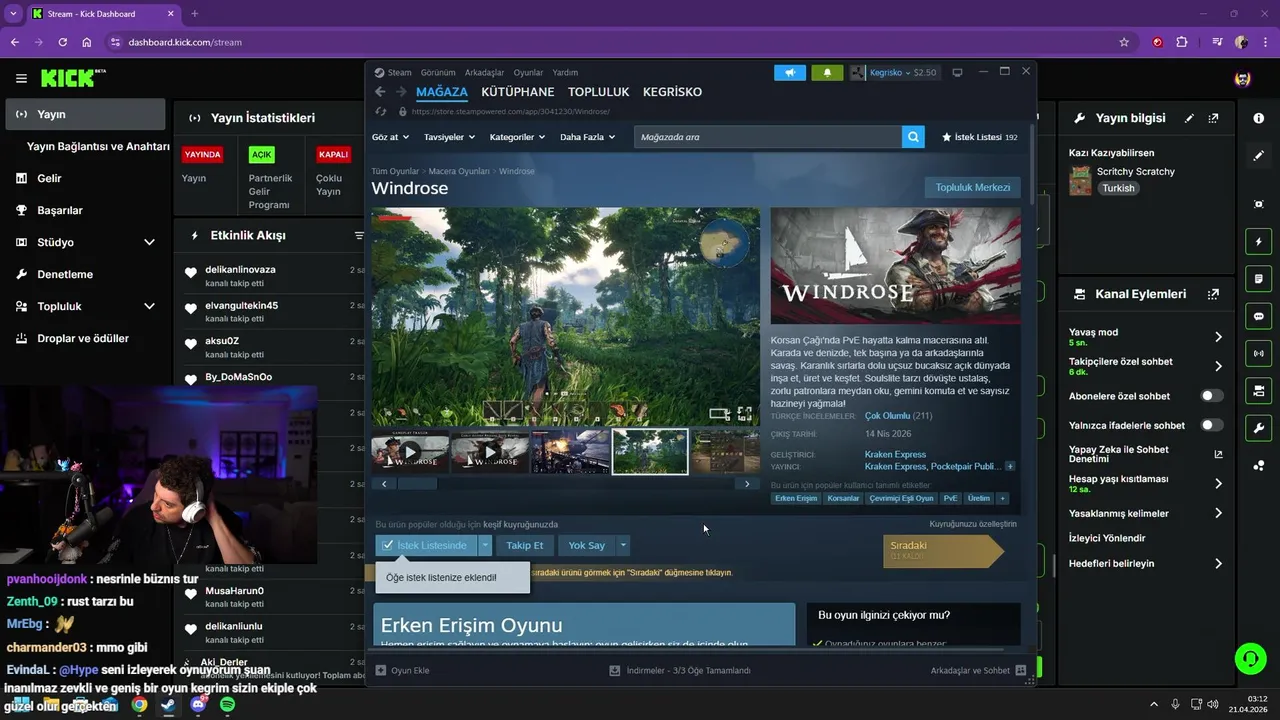Open Spotify from the taskbar
This screenshot has height=720, width=1280.
point(227,705)
